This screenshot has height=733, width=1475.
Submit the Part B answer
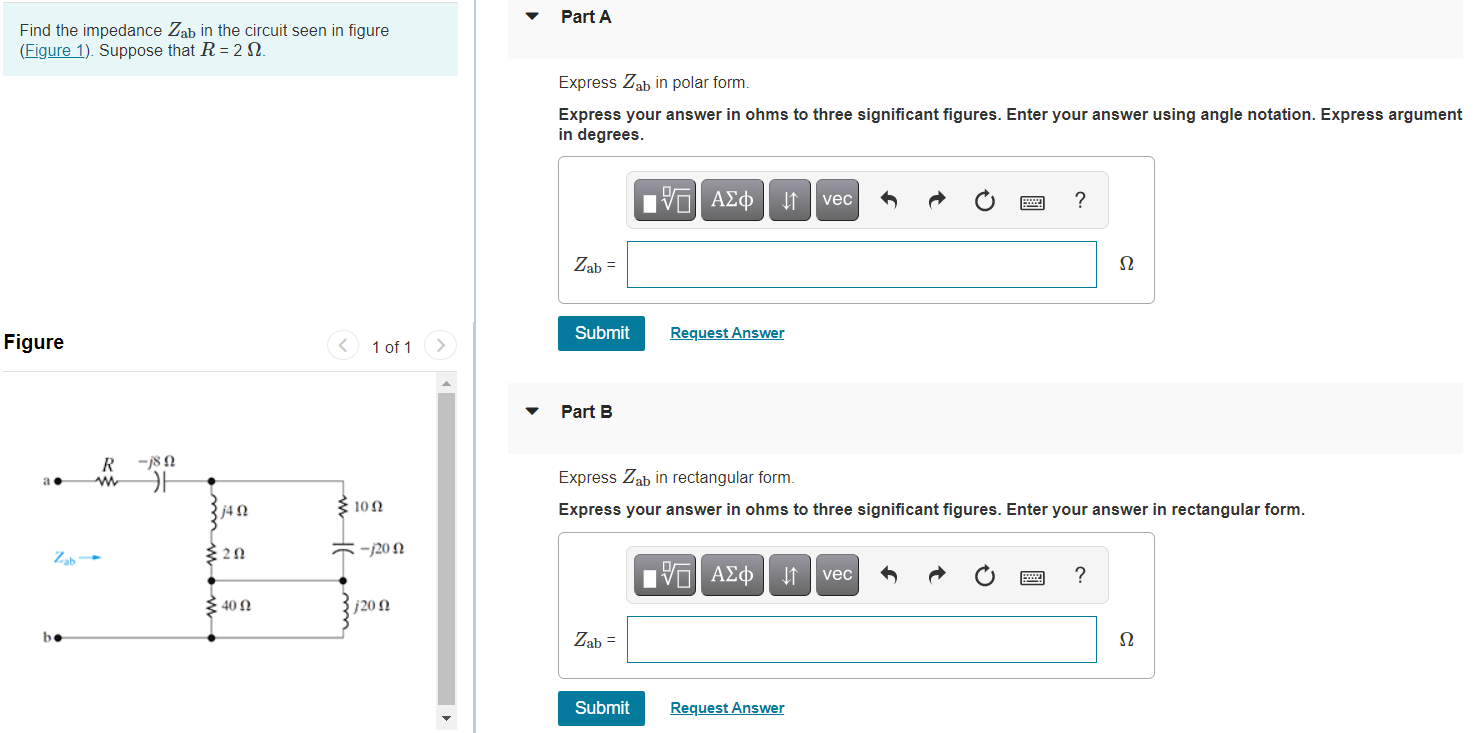(x=602, y=708)
